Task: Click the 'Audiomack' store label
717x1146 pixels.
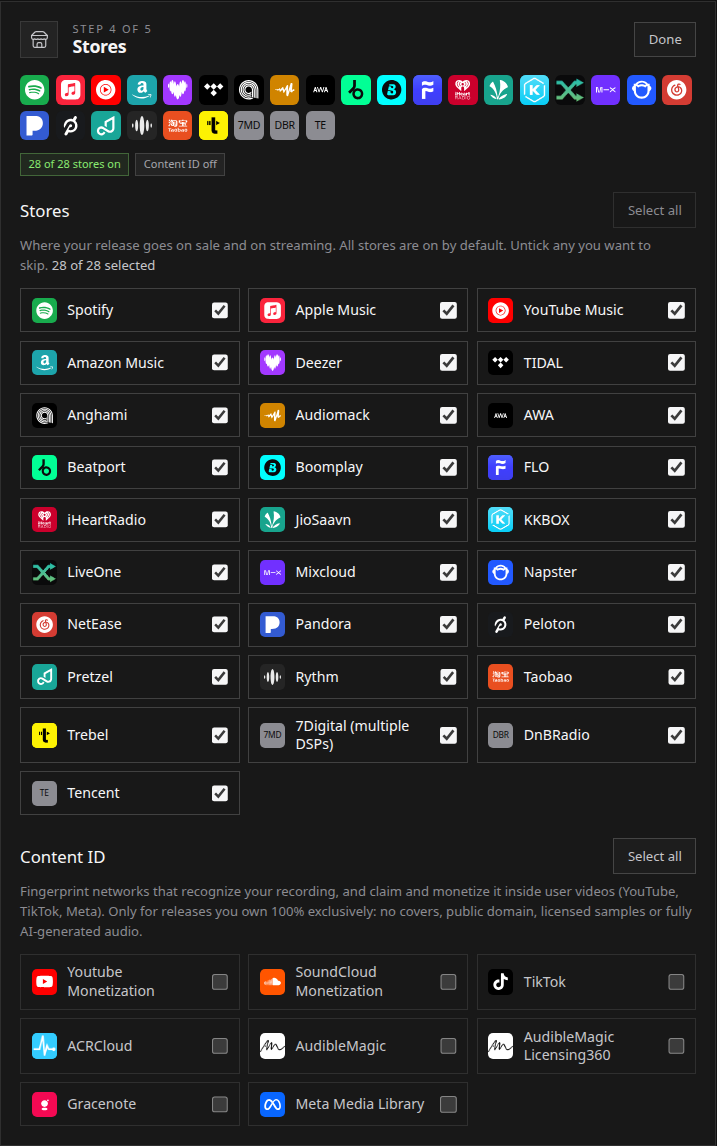Action: pos(333,415)
